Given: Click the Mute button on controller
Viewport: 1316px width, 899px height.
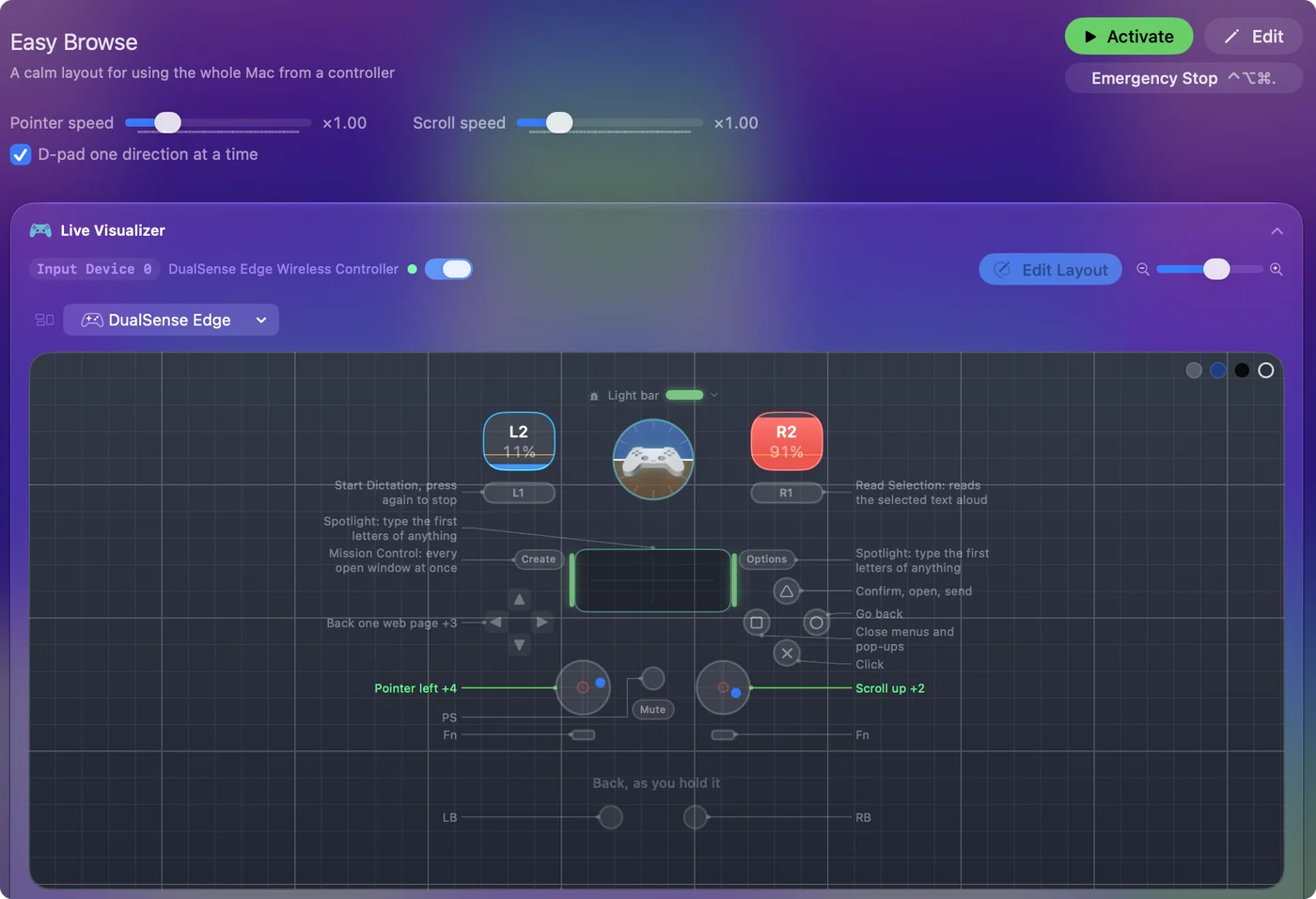Looking at the screenshot, I should tap(653, 710).
